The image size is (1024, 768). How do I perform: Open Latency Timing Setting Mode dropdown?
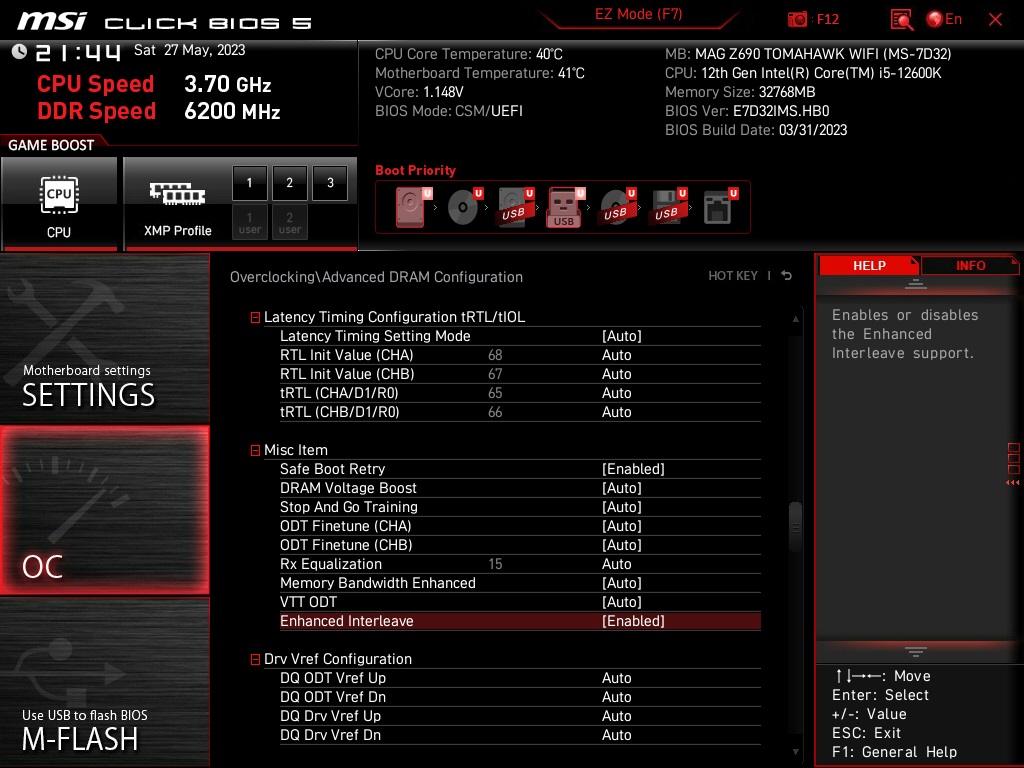(x=621, y=336)
